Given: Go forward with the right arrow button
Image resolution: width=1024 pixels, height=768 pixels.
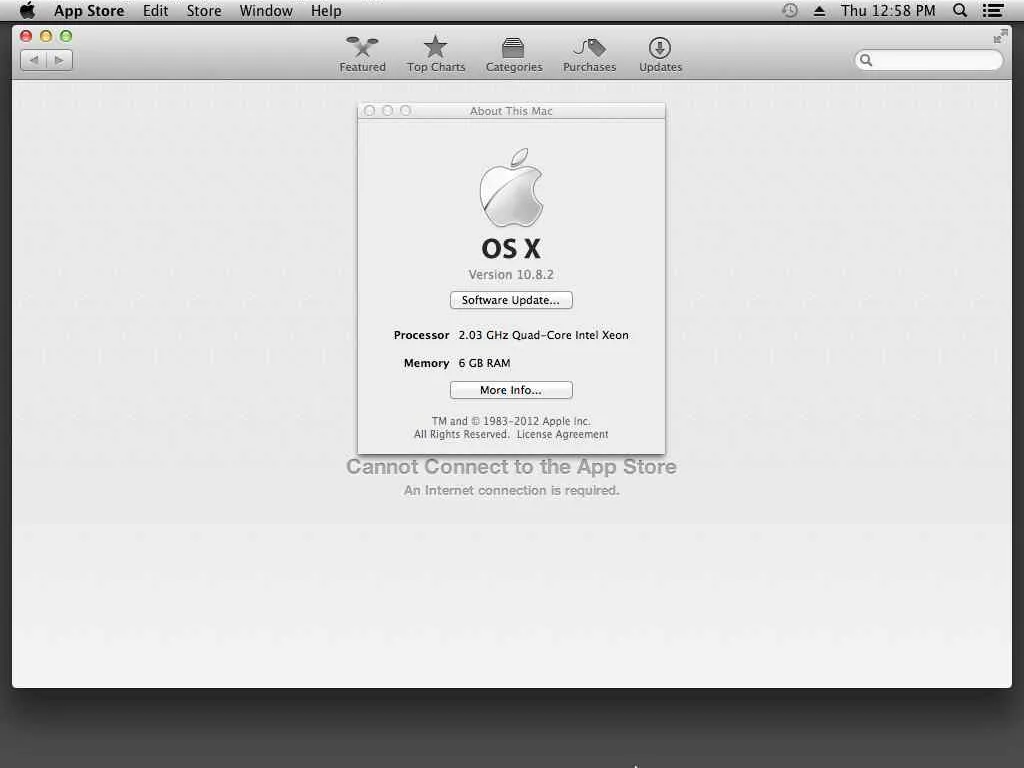Looking at the screenshot, I should (59, 60).
